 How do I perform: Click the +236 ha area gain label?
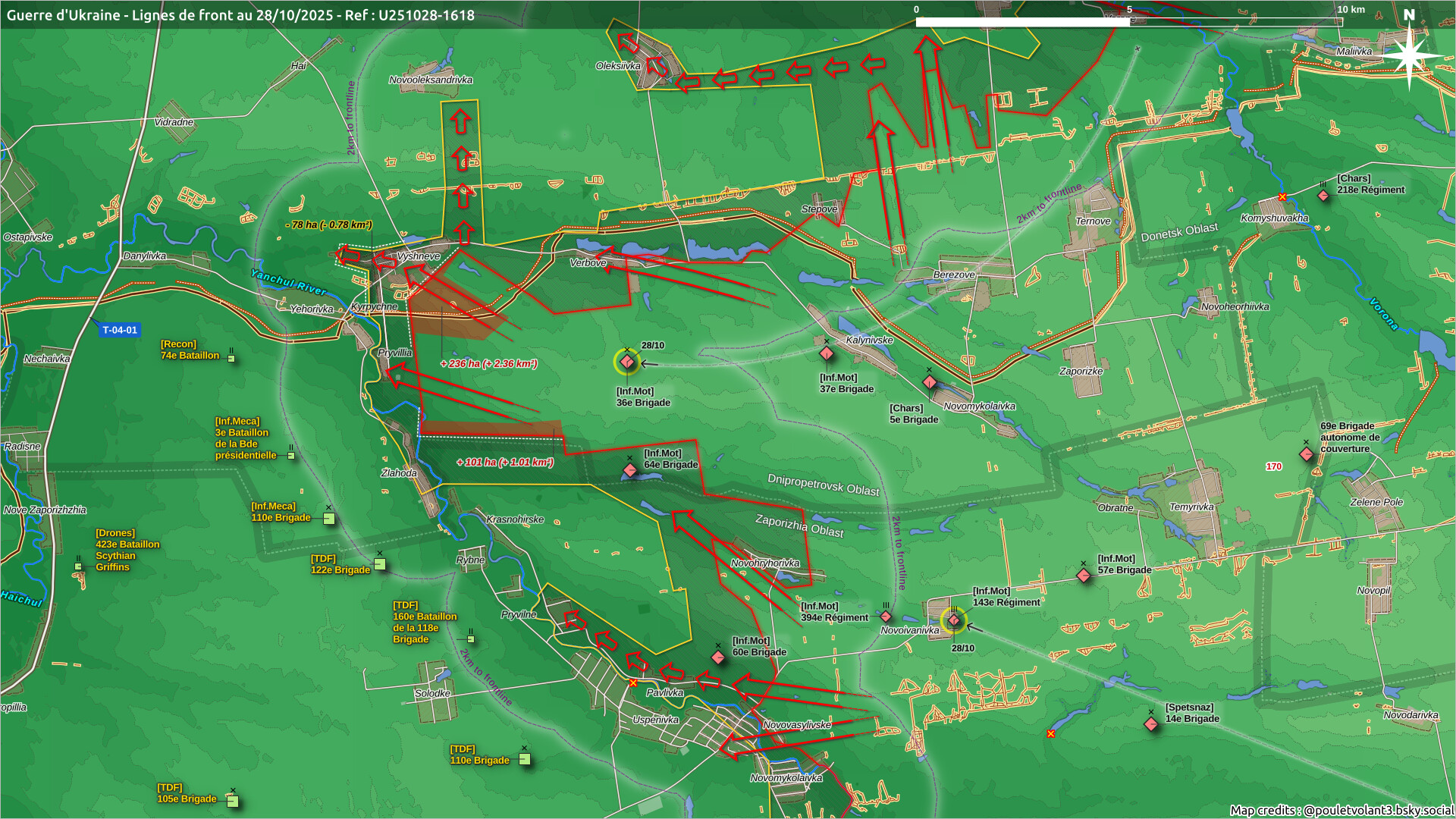click(488, 364)
